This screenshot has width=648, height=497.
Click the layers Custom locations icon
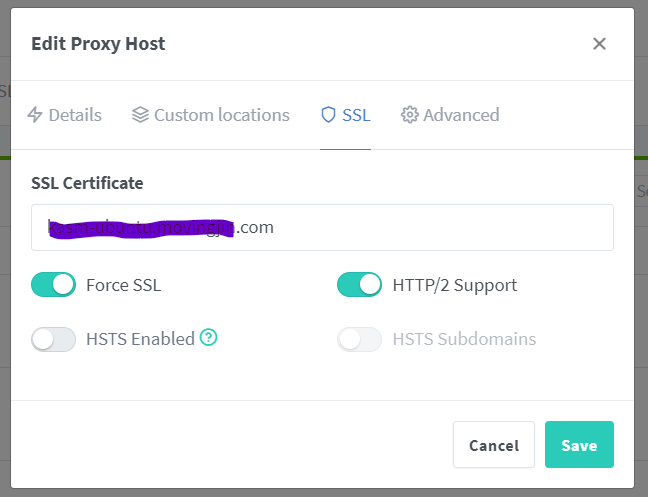click(x=140, y=115)
